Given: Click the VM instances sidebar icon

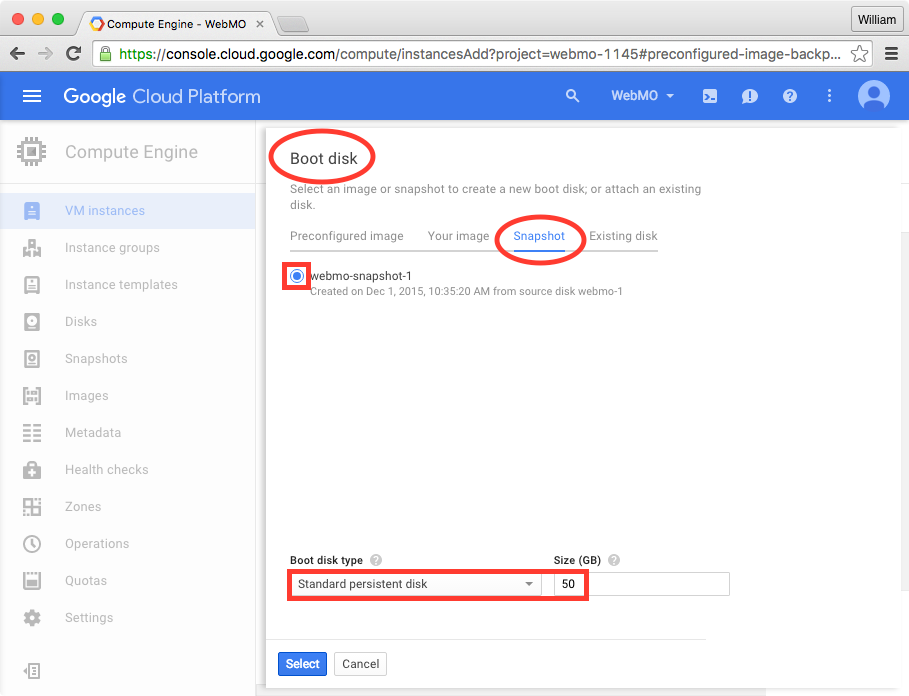Looking at the screenshot, I should point(32,210).
